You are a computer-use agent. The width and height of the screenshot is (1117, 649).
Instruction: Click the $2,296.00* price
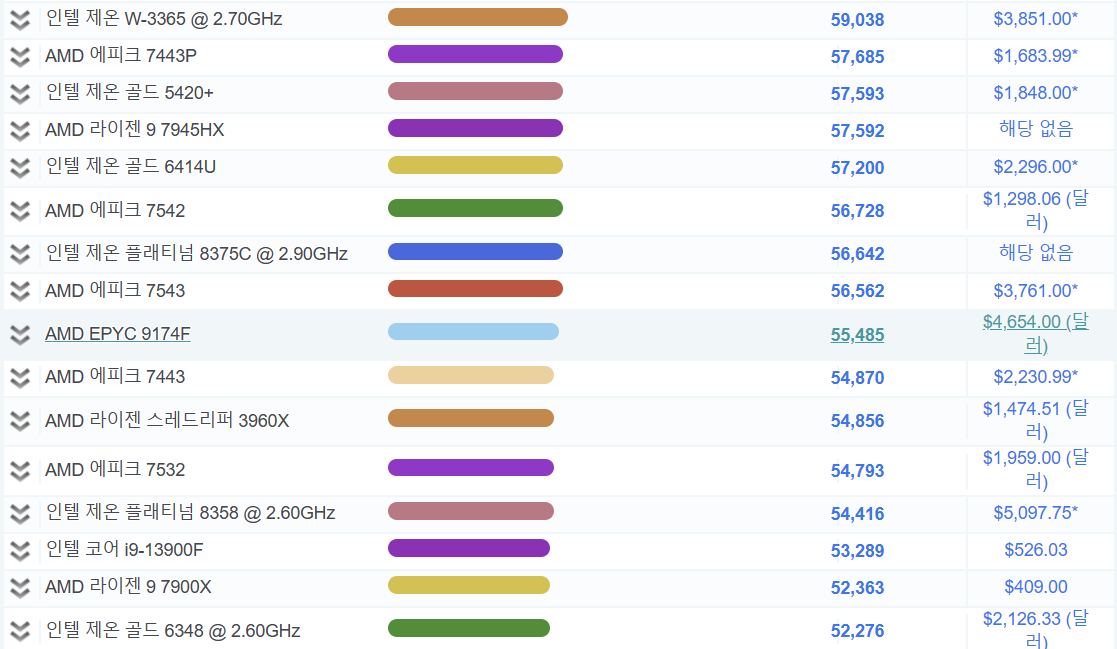pos(1036,167)
